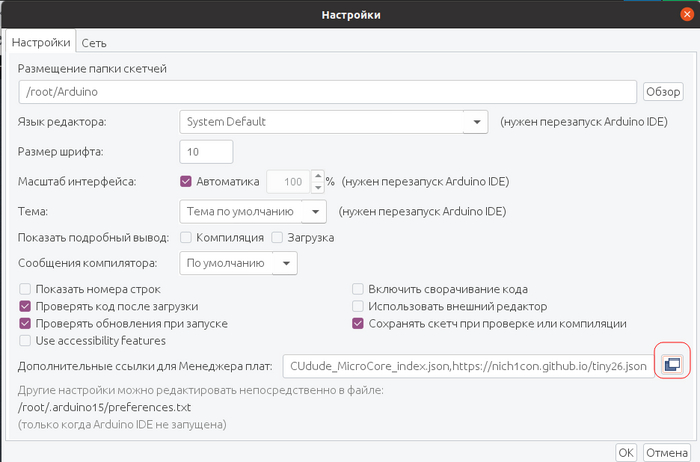This screenshot has width=700, height=462.
Task: Select the Настройки tab
Action: (x=41, y=43)
